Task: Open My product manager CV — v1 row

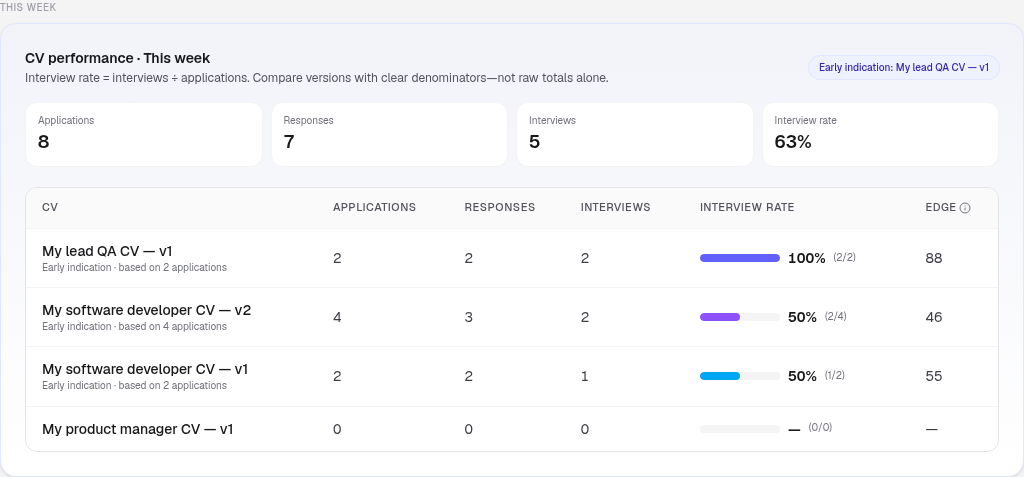Action: (x=512, y=429)
